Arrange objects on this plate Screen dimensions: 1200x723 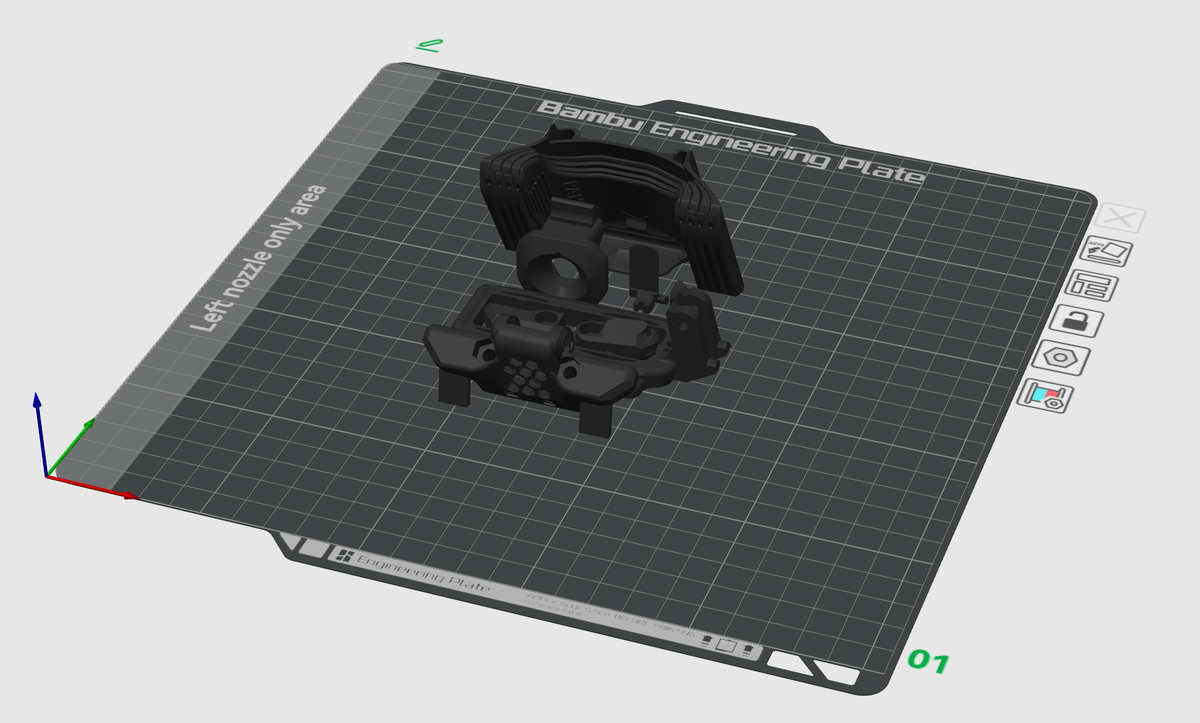tap(1092, 286)
